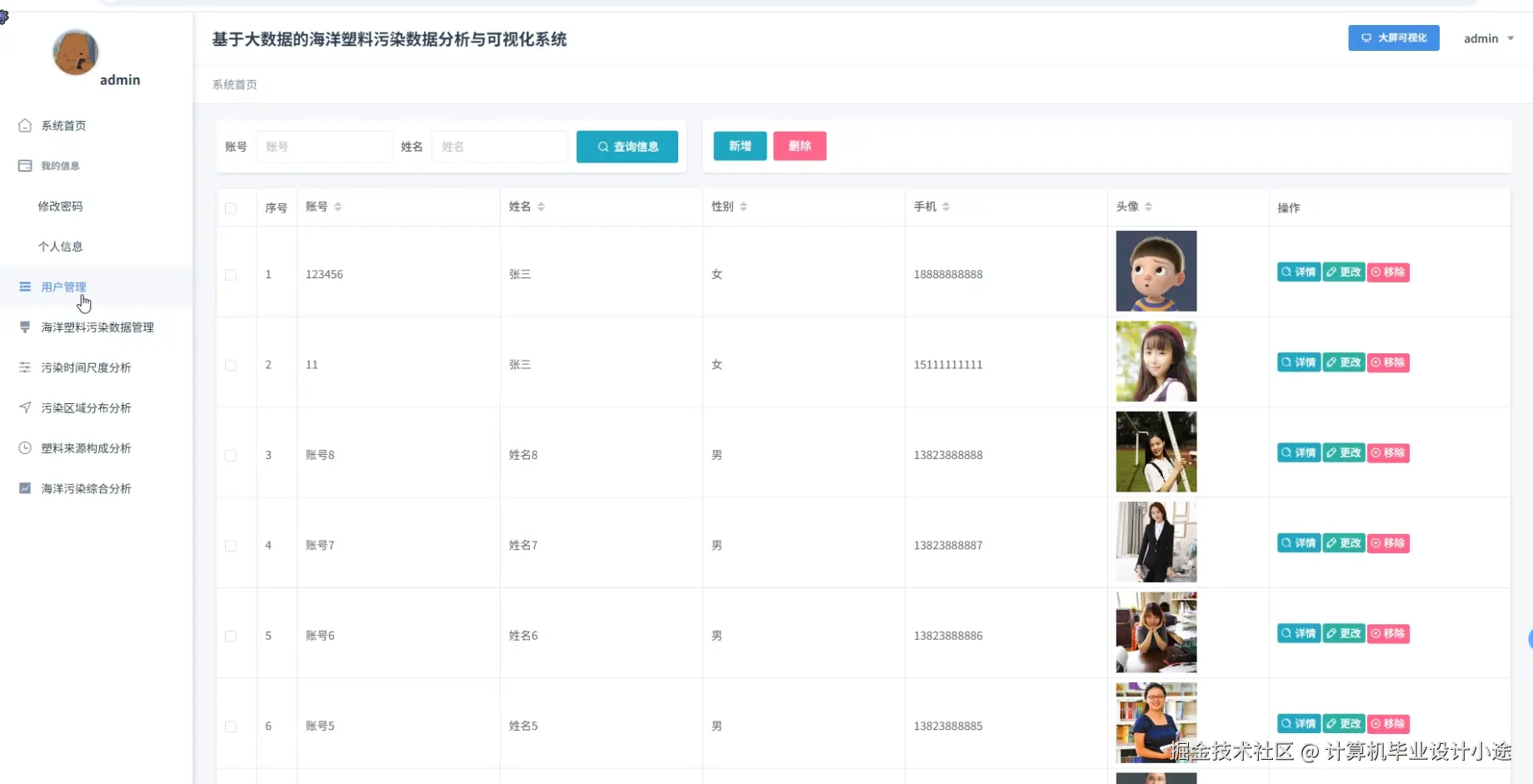The image size is (1533, 784).
Task: Sort the 头像 column using its sort arrows
Action: pos(1148,207)
